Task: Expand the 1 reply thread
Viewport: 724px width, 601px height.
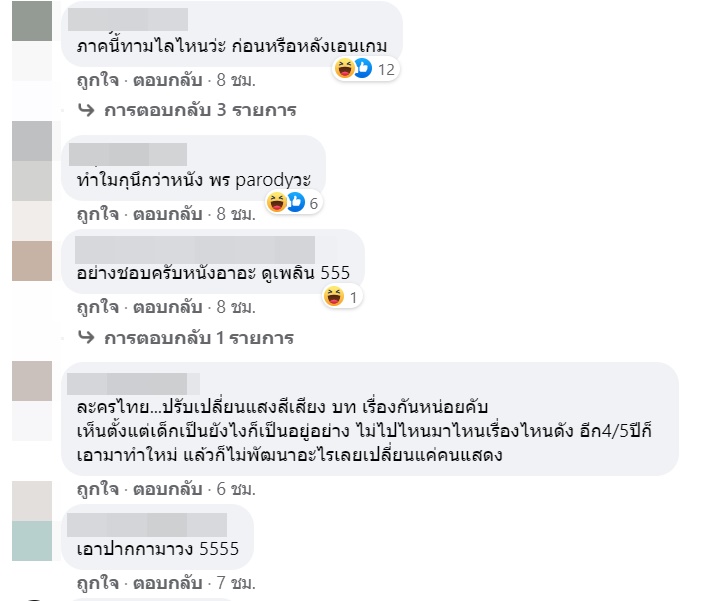Action: click(x=199, y=338)
